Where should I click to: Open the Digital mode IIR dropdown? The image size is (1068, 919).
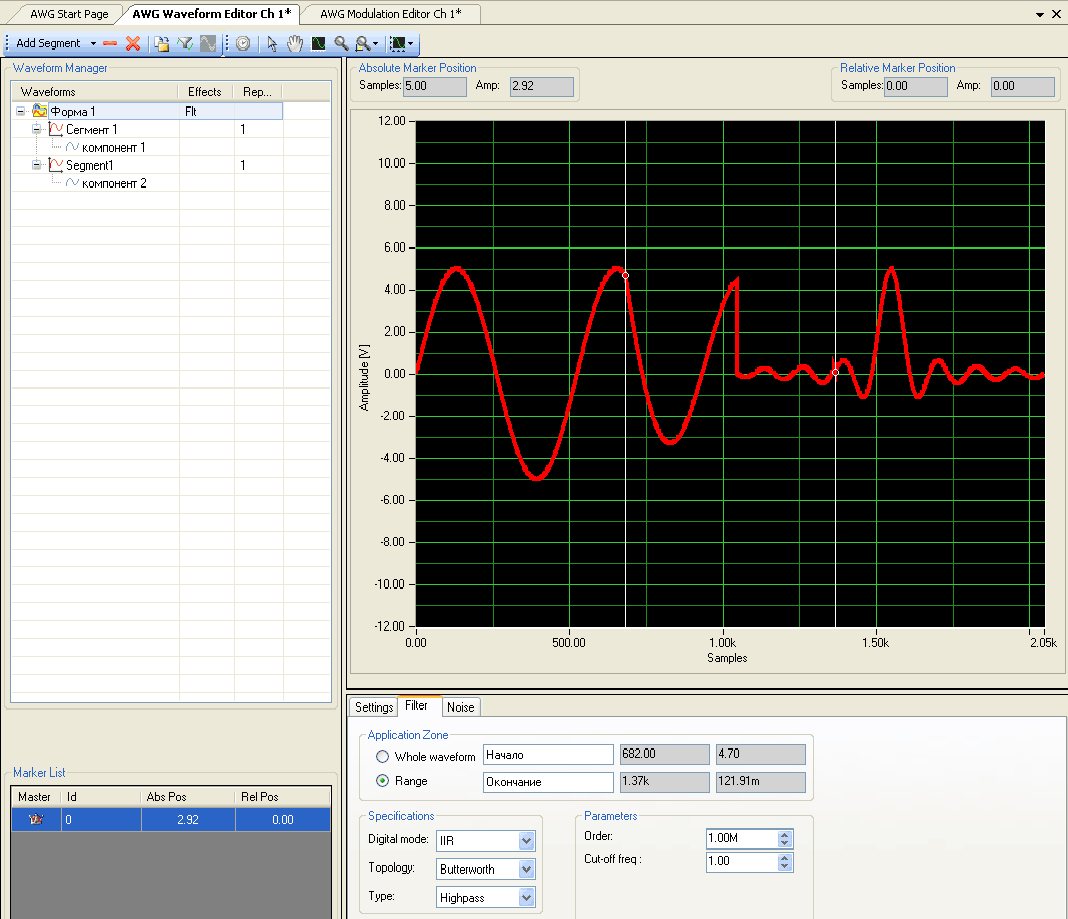[x=526, y=841]
